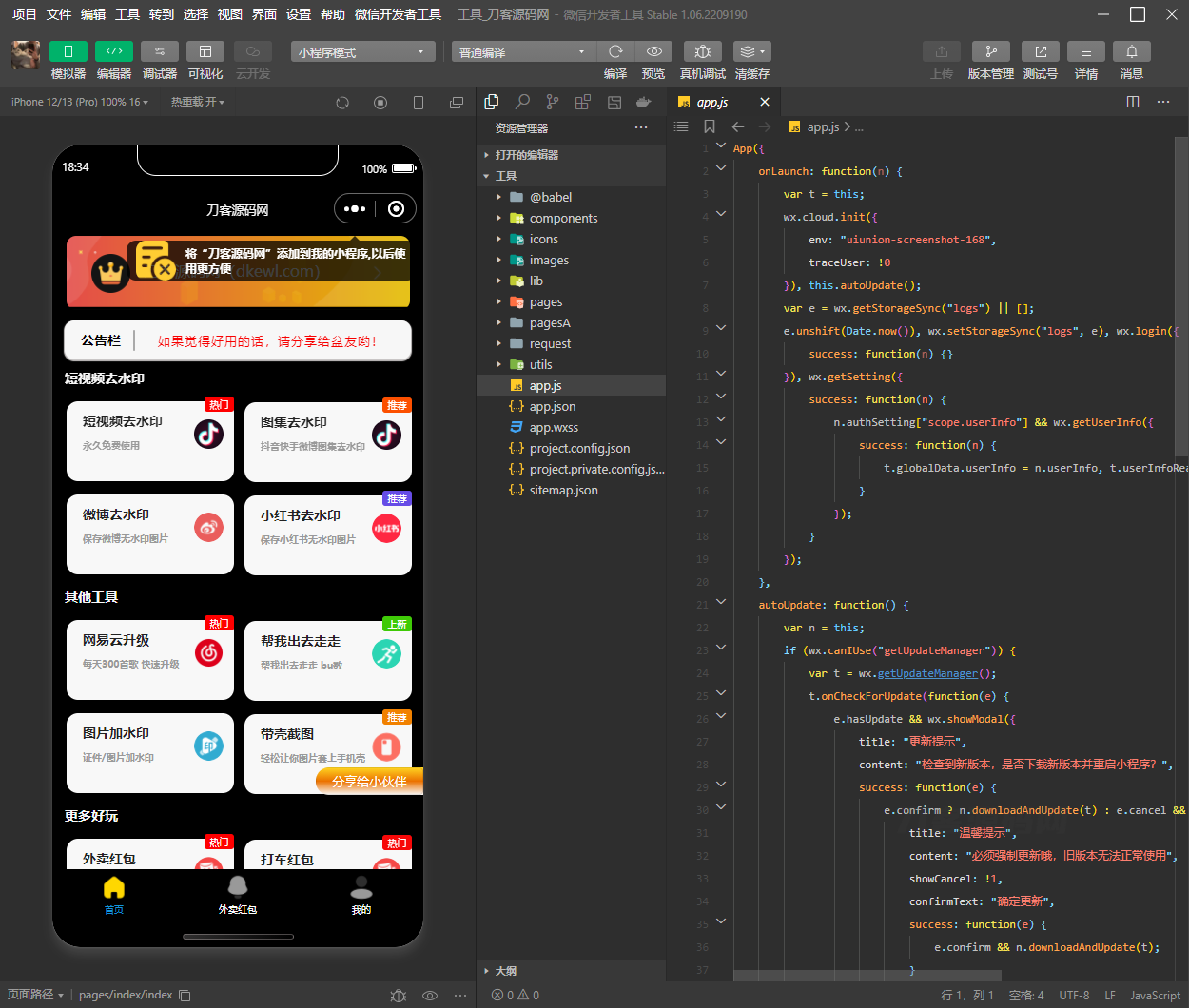Open the preview eye icon

point(653,51)
